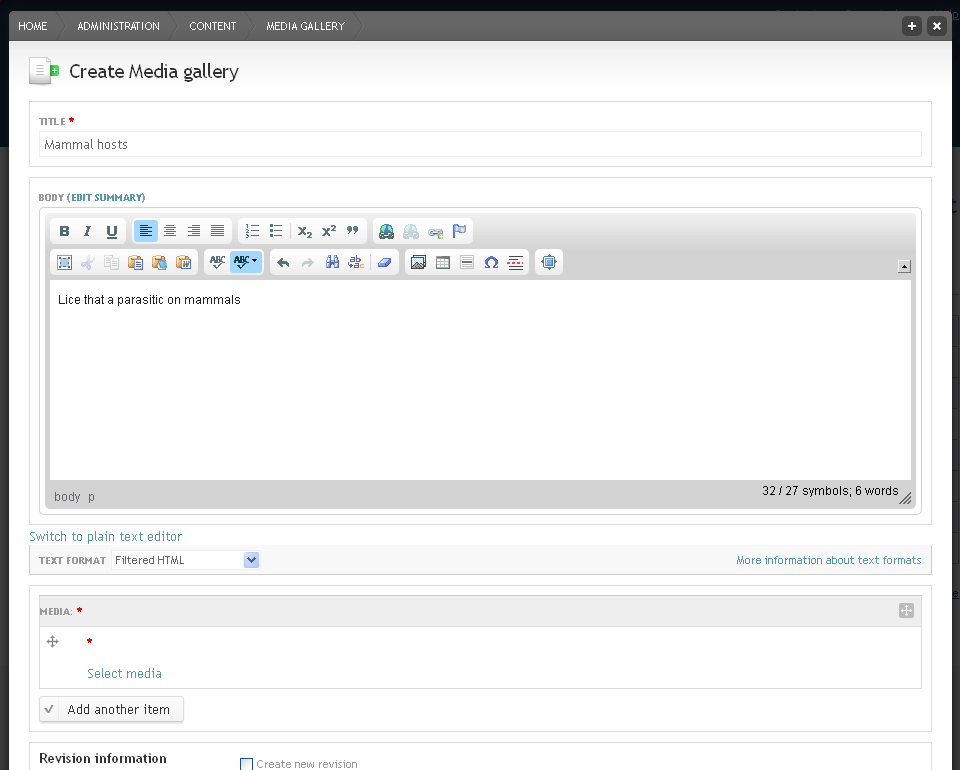Click the Copy icon
Screen dimensions: 960x770
pos(111,263)
